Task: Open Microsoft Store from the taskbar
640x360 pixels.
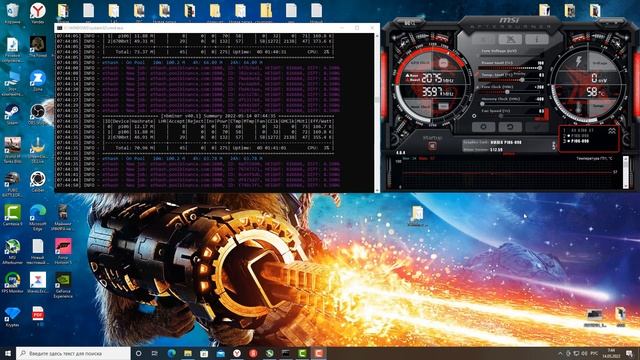Action: (x=204, y=353)
